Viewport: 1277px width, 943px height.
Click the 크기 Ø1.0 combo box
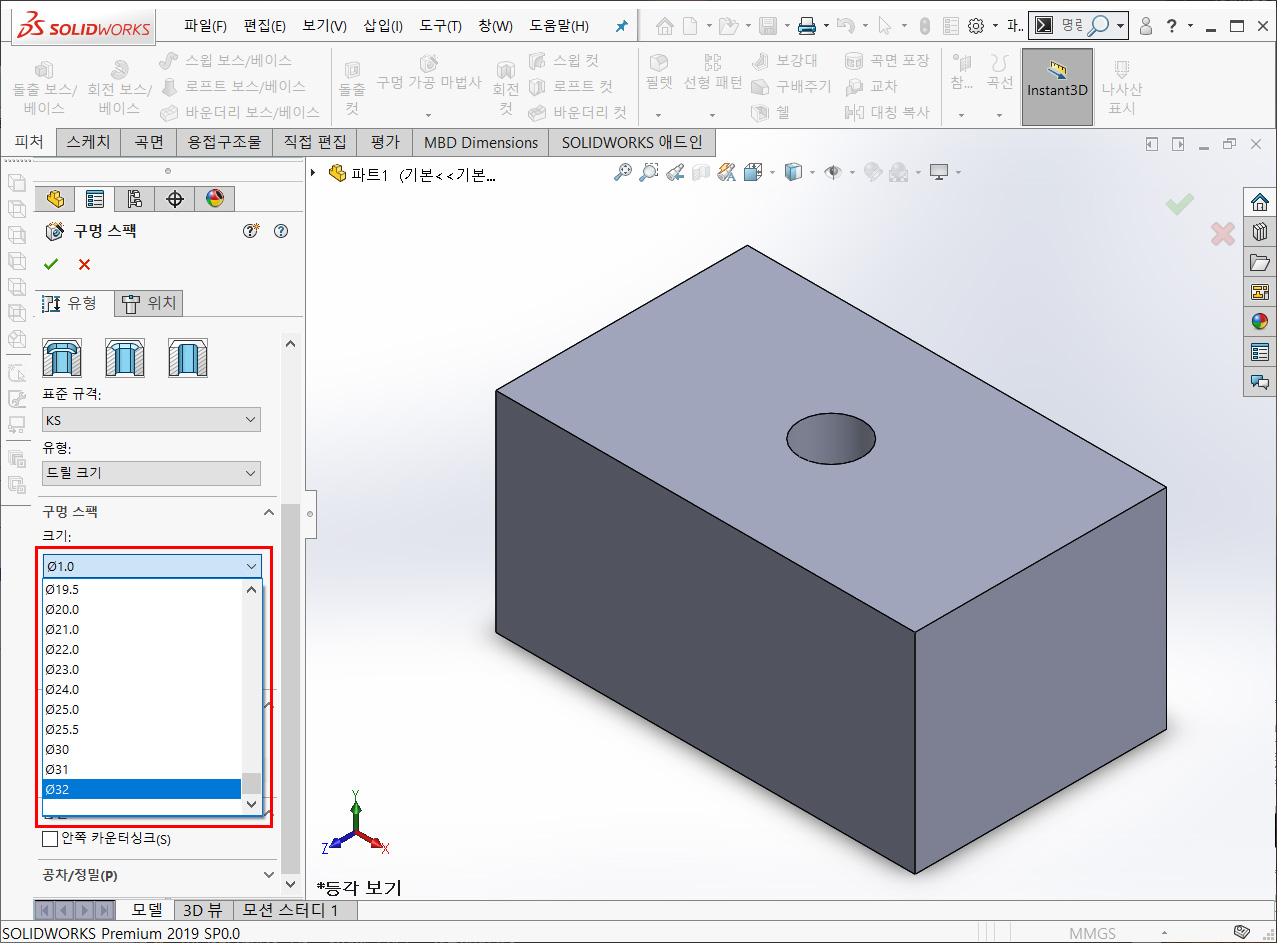click(152, 566)
